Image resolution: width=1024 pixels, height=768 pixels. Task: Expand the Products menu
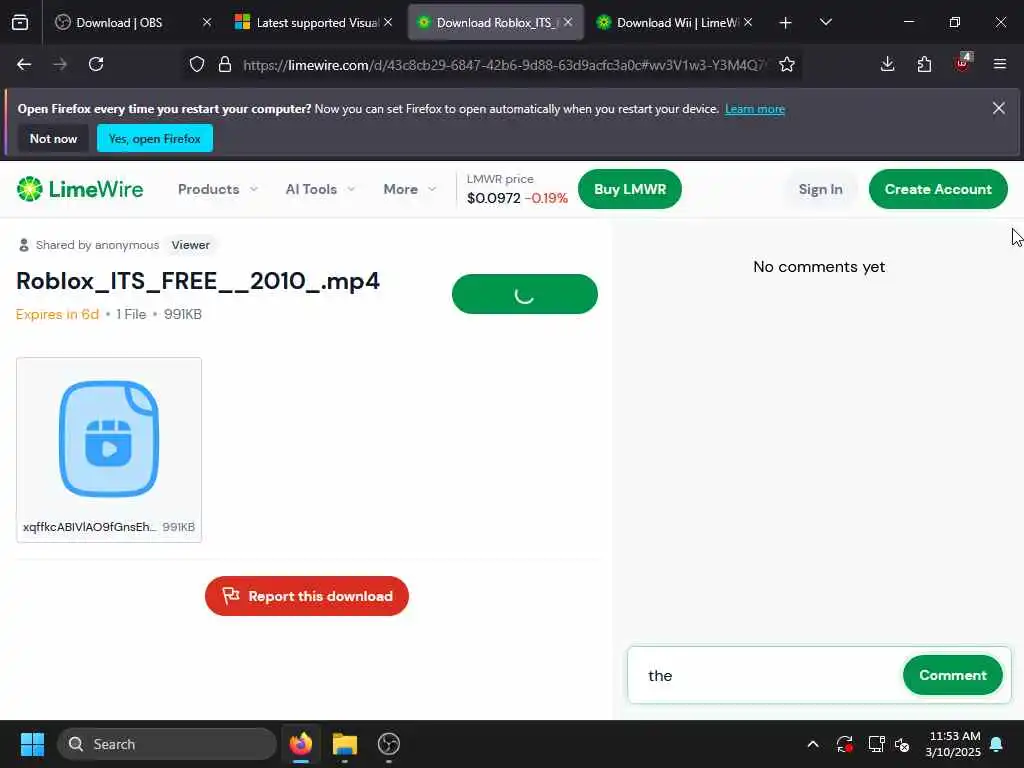(218, 189)
